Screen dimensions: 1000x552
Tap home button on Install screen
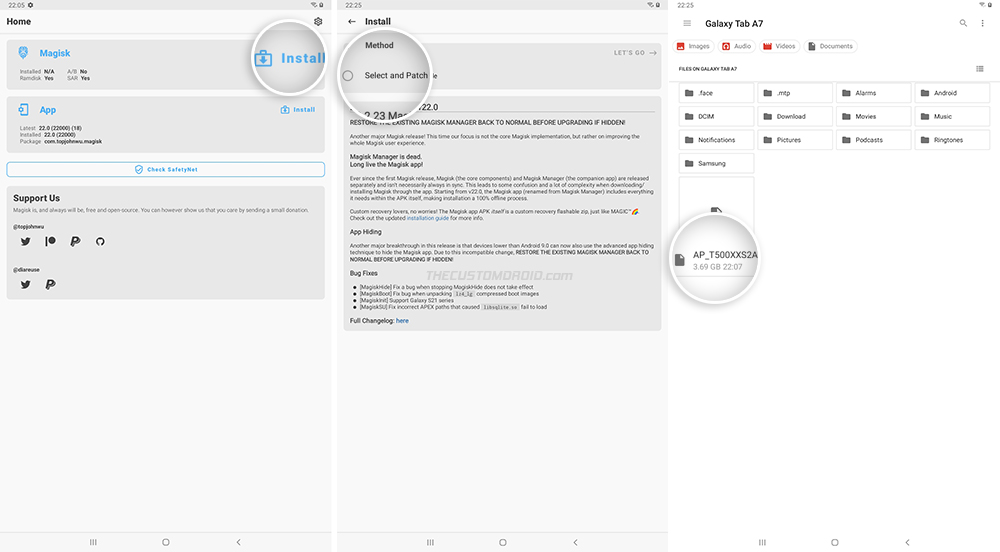503,542
